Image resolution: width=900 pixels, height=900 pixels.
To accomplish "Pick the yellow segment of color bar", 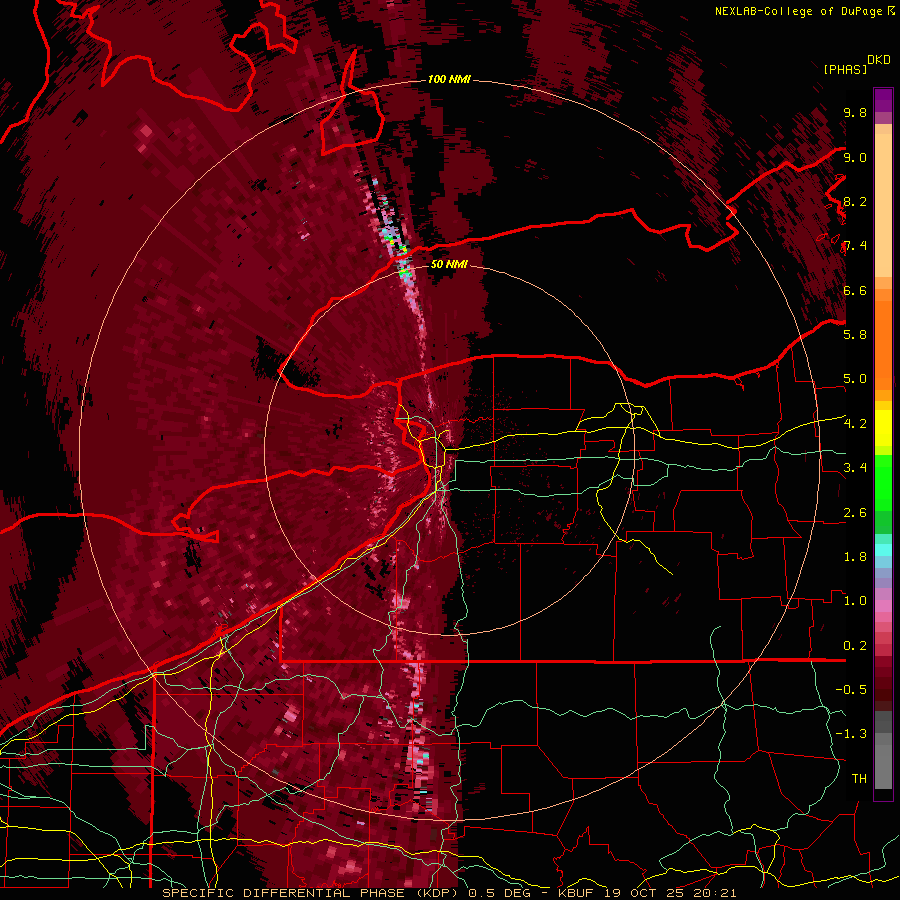I will [x=883, y=428].
